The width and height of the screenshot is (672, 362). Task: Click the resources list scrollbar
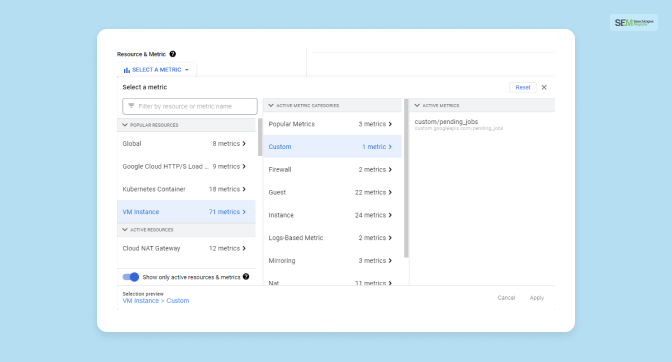[260, 137]
